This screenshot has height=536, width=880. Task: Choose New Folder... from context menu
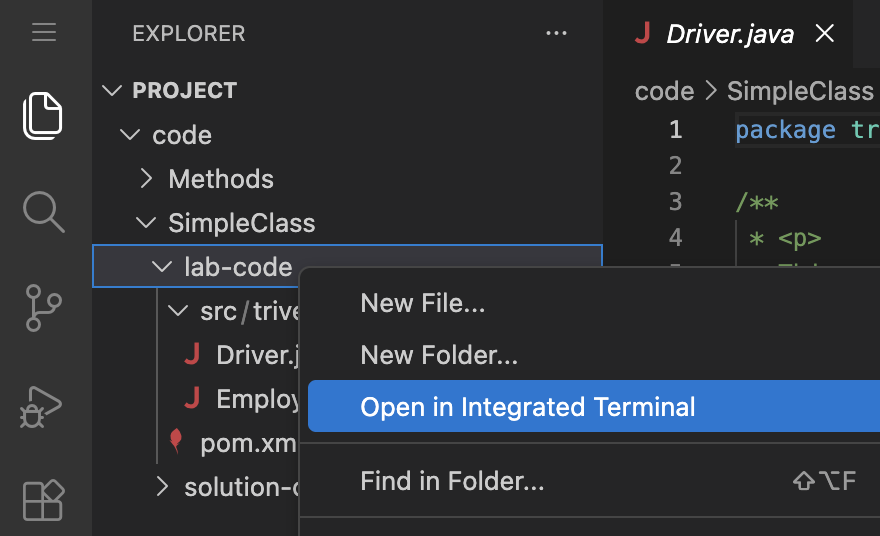coord(594,355)
